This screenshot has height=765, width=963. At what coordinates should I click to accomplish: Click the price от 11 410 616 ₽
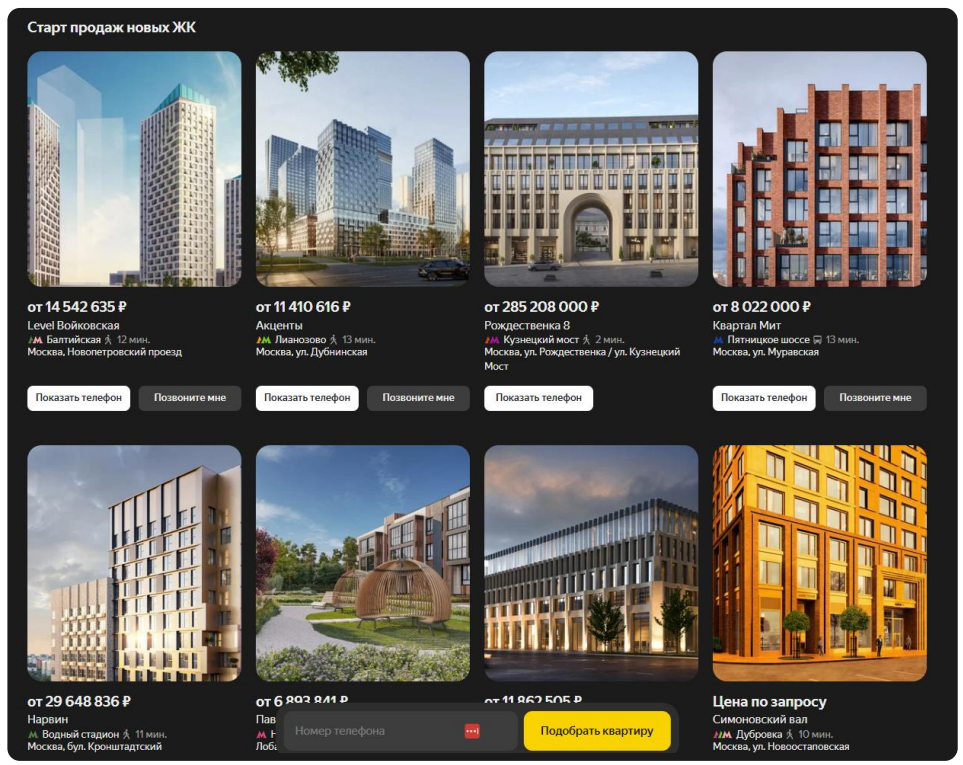pyautogui.click(x=303, y=306)
